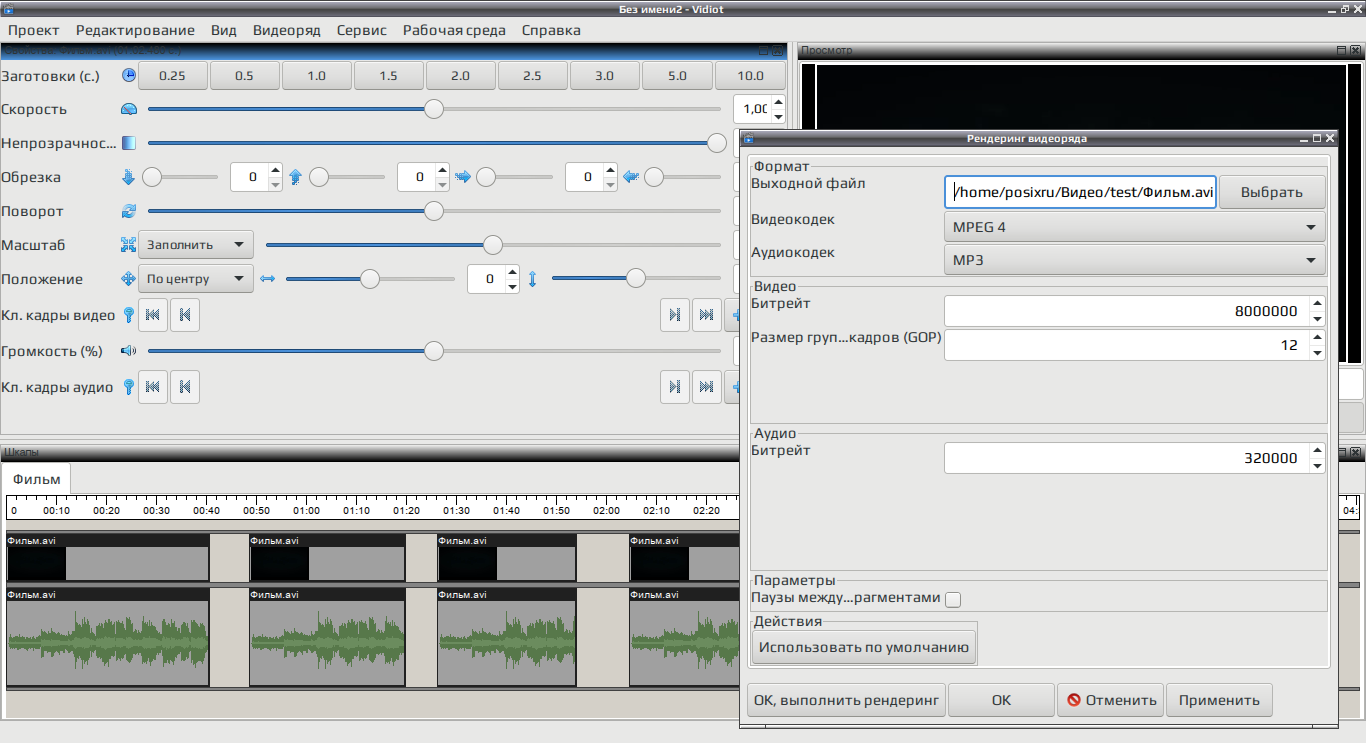Click the Выбрать output file button
The width and height of the screenshot is (1366, 743).
(1272, 192)
